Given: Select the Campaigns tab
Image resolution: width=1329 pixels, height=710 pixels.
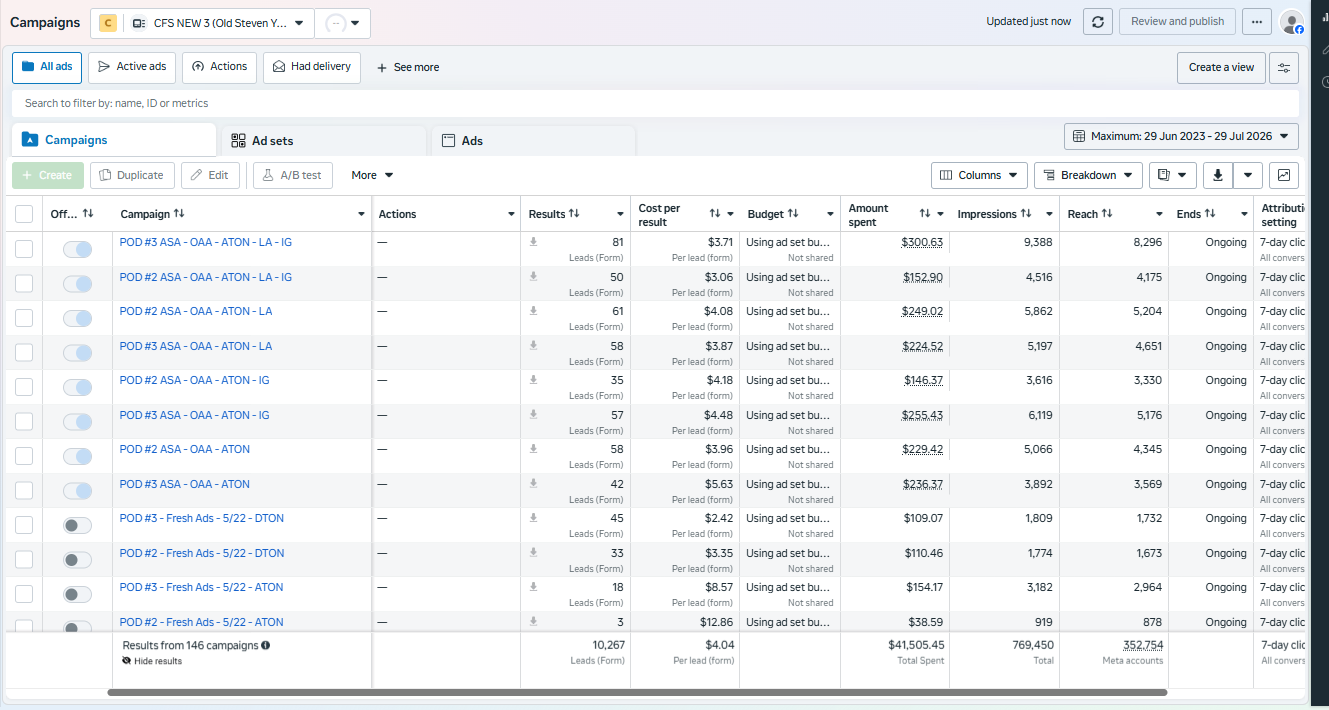Looking at the screenshot, I should coord(114,140).
